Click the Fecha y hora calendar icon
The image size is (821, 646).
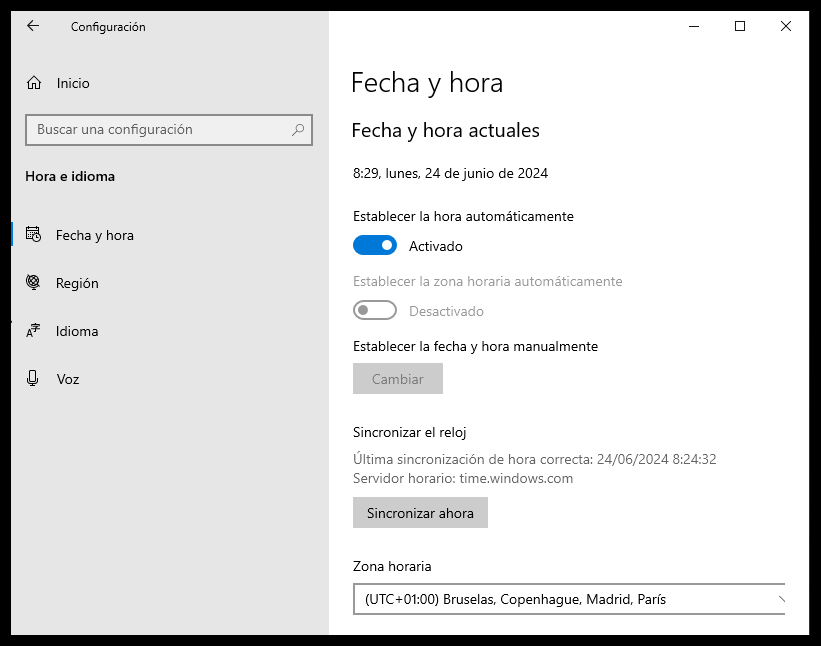click(x=34, y=234)
